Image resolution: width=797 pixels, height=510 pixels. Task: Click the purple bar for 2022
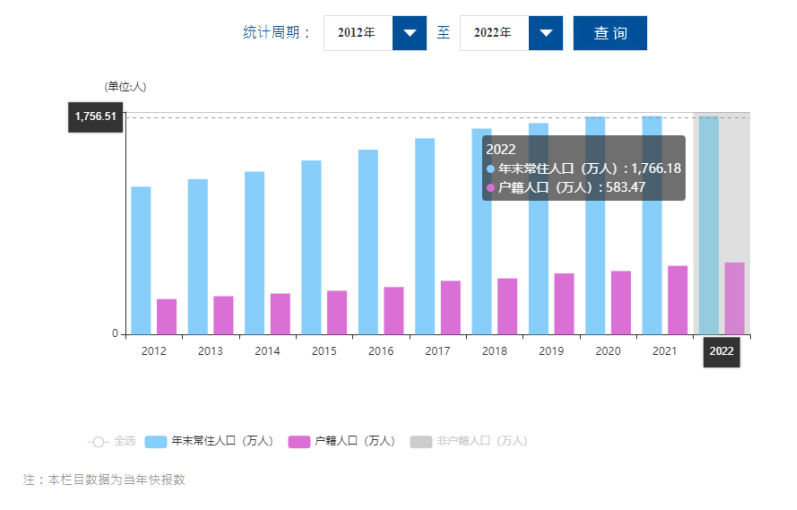pyautogui.click(x=735, y=298)
